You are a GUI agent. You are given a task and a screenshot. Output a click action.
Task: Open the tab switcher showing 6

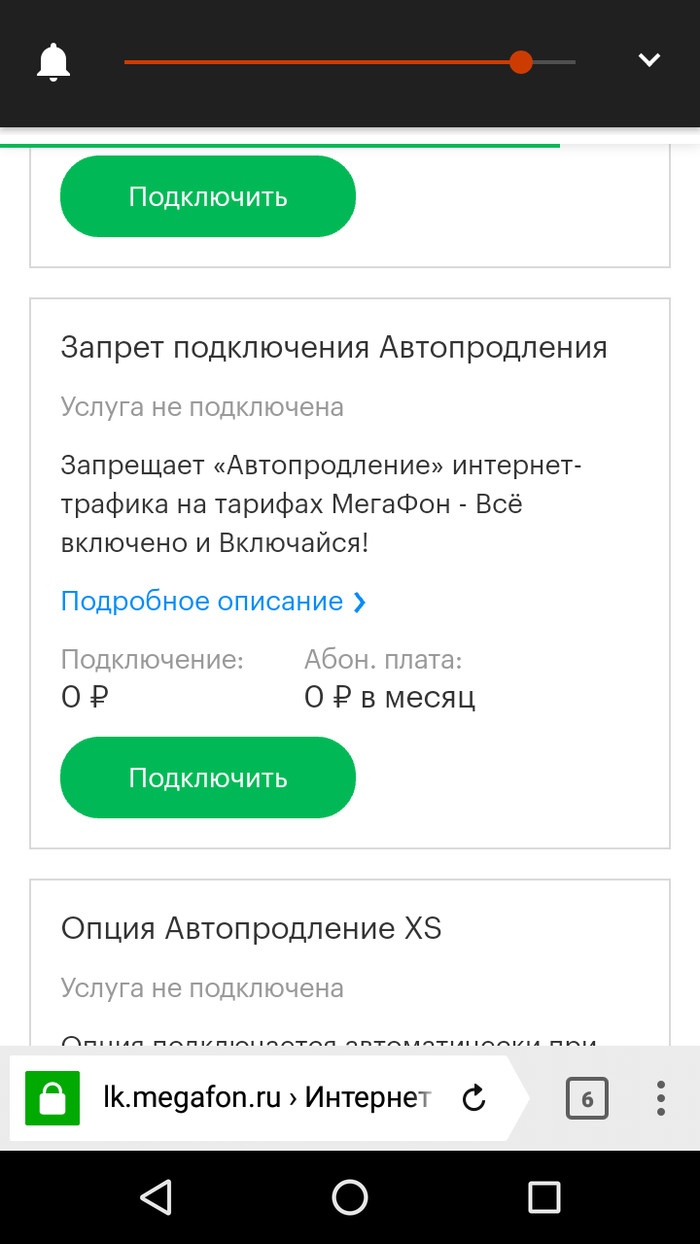(587, 1099)
